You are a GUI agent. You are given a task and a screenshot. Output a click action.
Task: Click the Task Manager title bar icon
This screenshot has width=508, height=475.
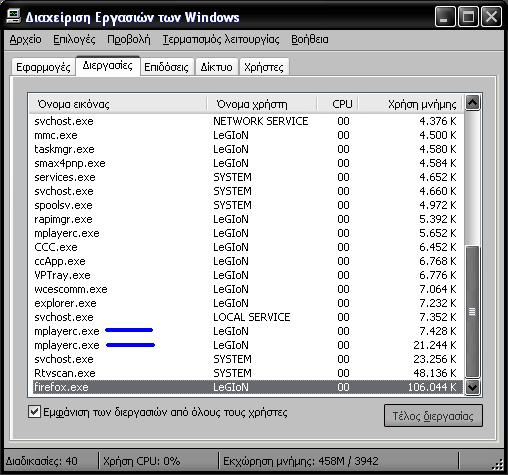click(x=14, y=16)
